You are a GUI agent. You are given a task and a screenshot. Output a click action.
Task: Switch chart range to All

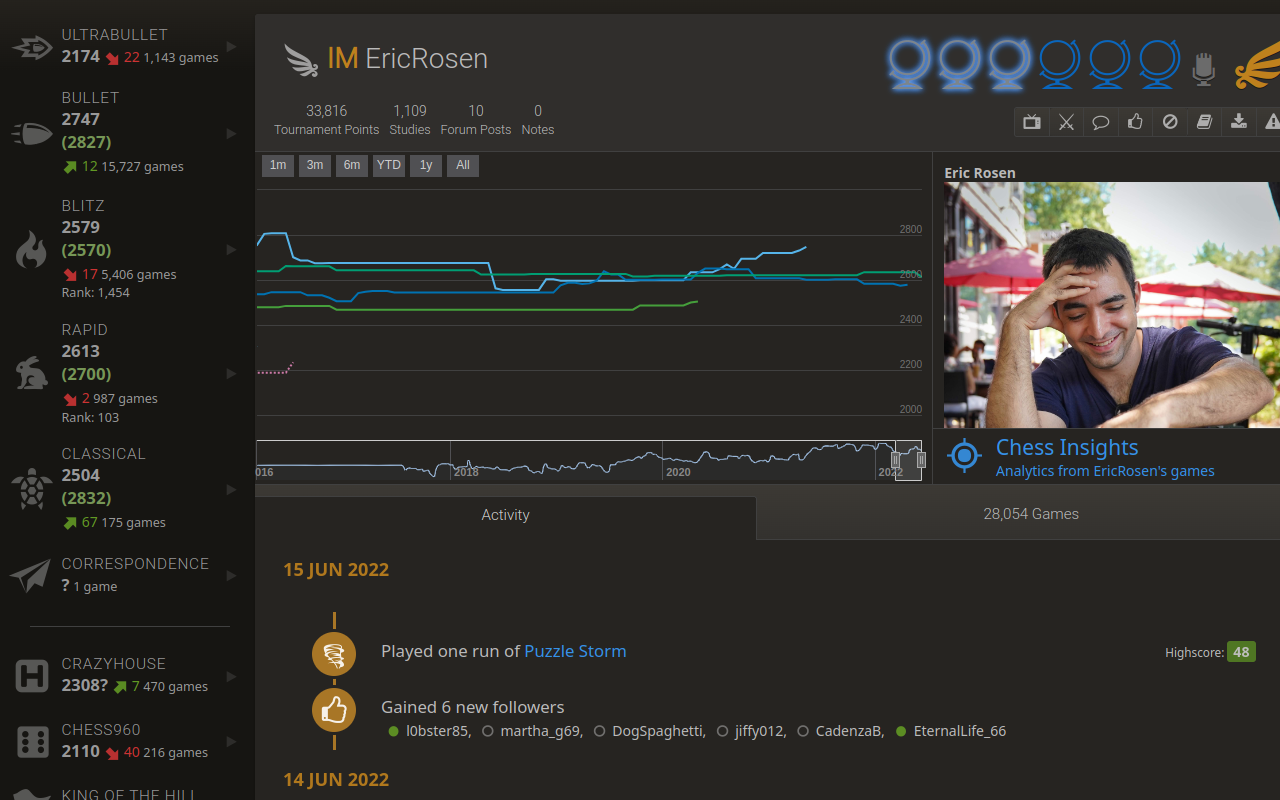(462, 165)
